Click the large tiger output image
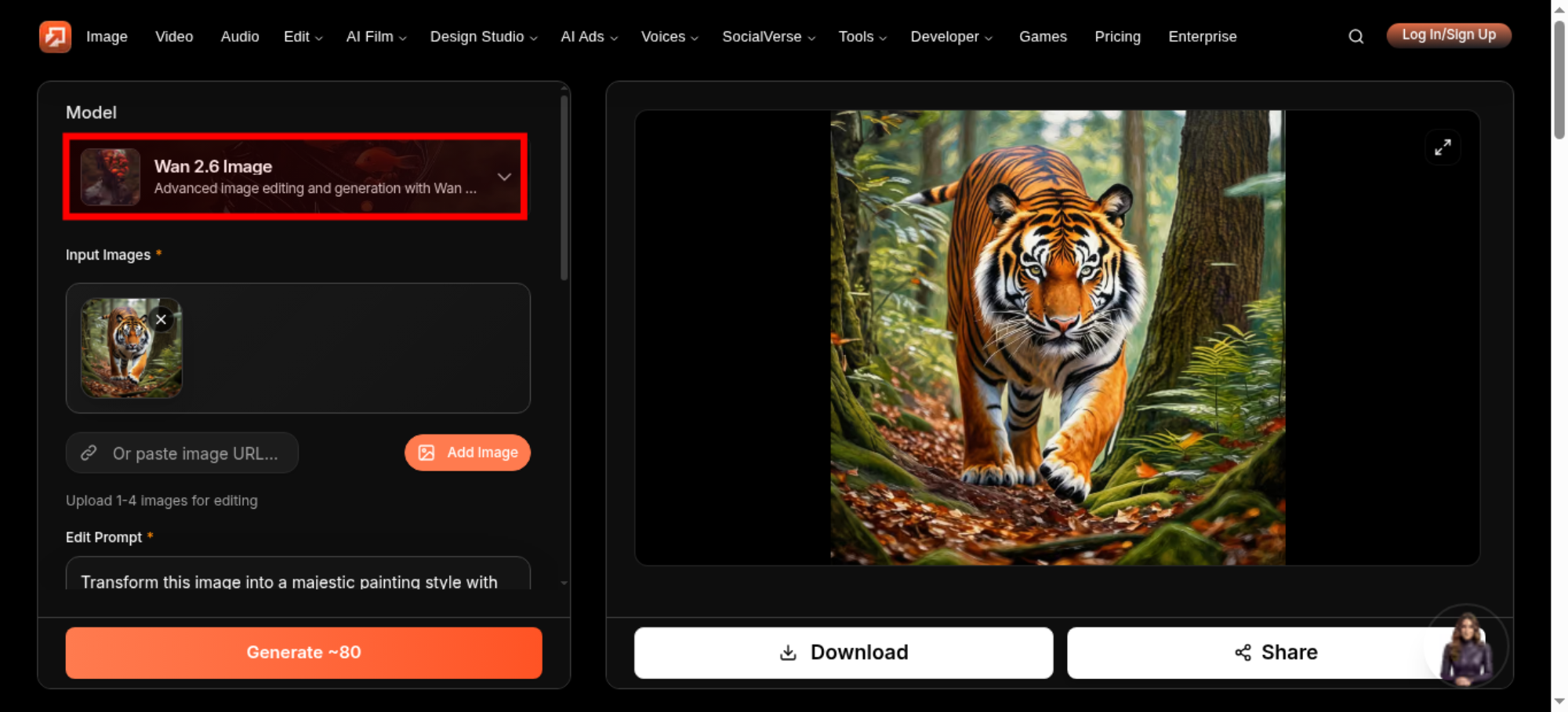This screenshot has height=712, width=1568. coord(1058,338)
